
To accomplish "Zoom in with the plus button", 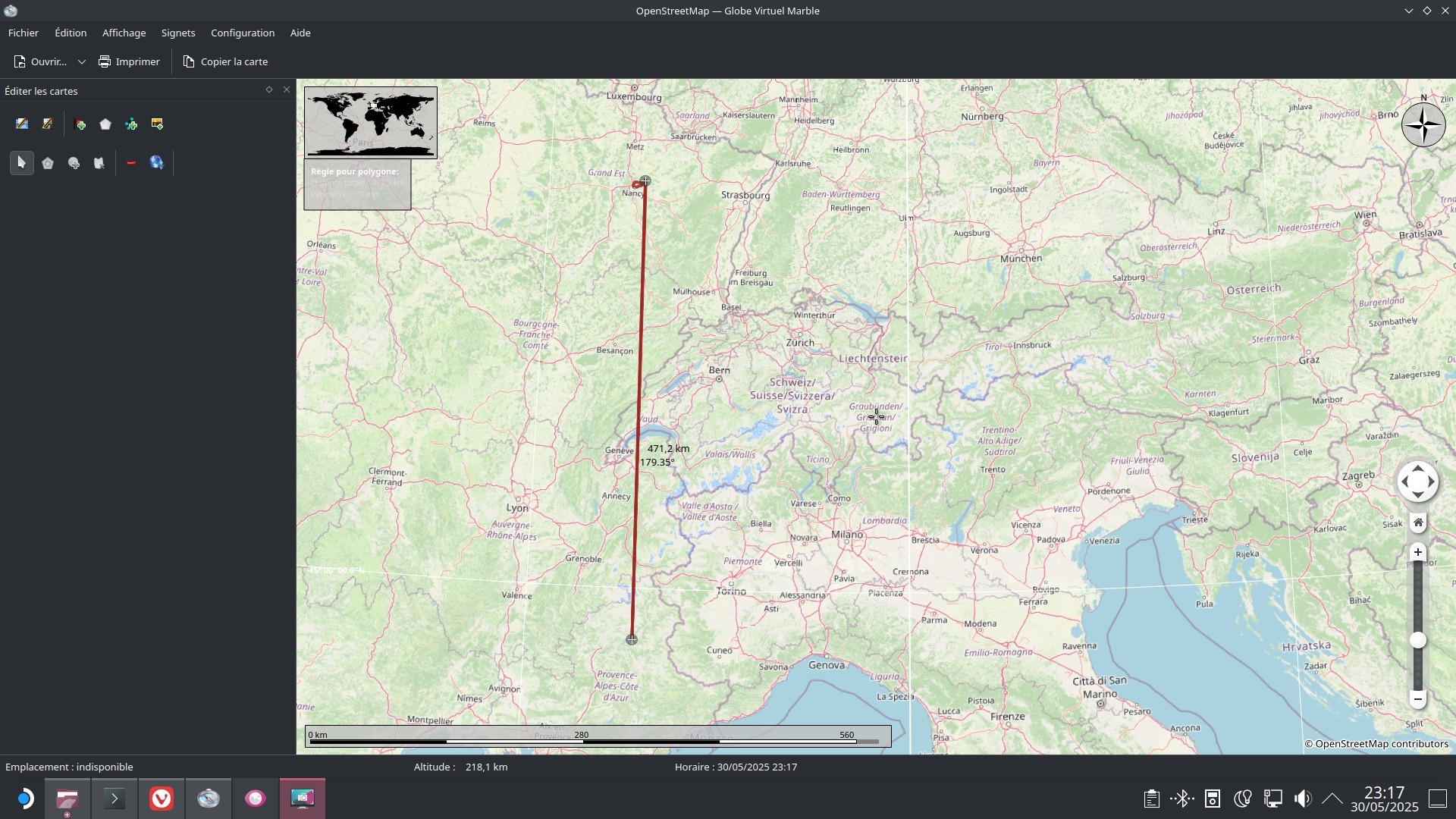I will click(x=1418, y=552).
